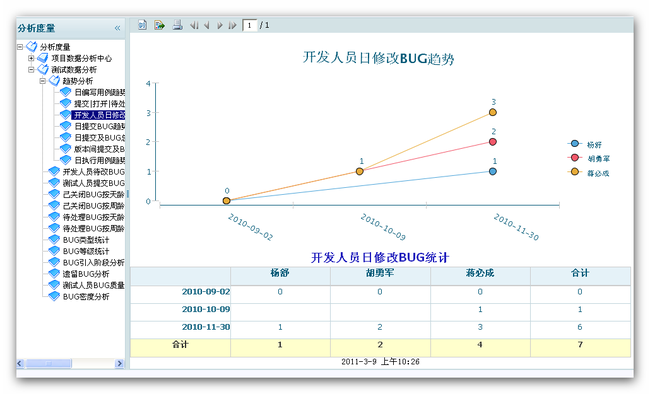650x394 pixels.
Task: Open the 日编写用例趋势 report
Action: [x=99, y=92]
